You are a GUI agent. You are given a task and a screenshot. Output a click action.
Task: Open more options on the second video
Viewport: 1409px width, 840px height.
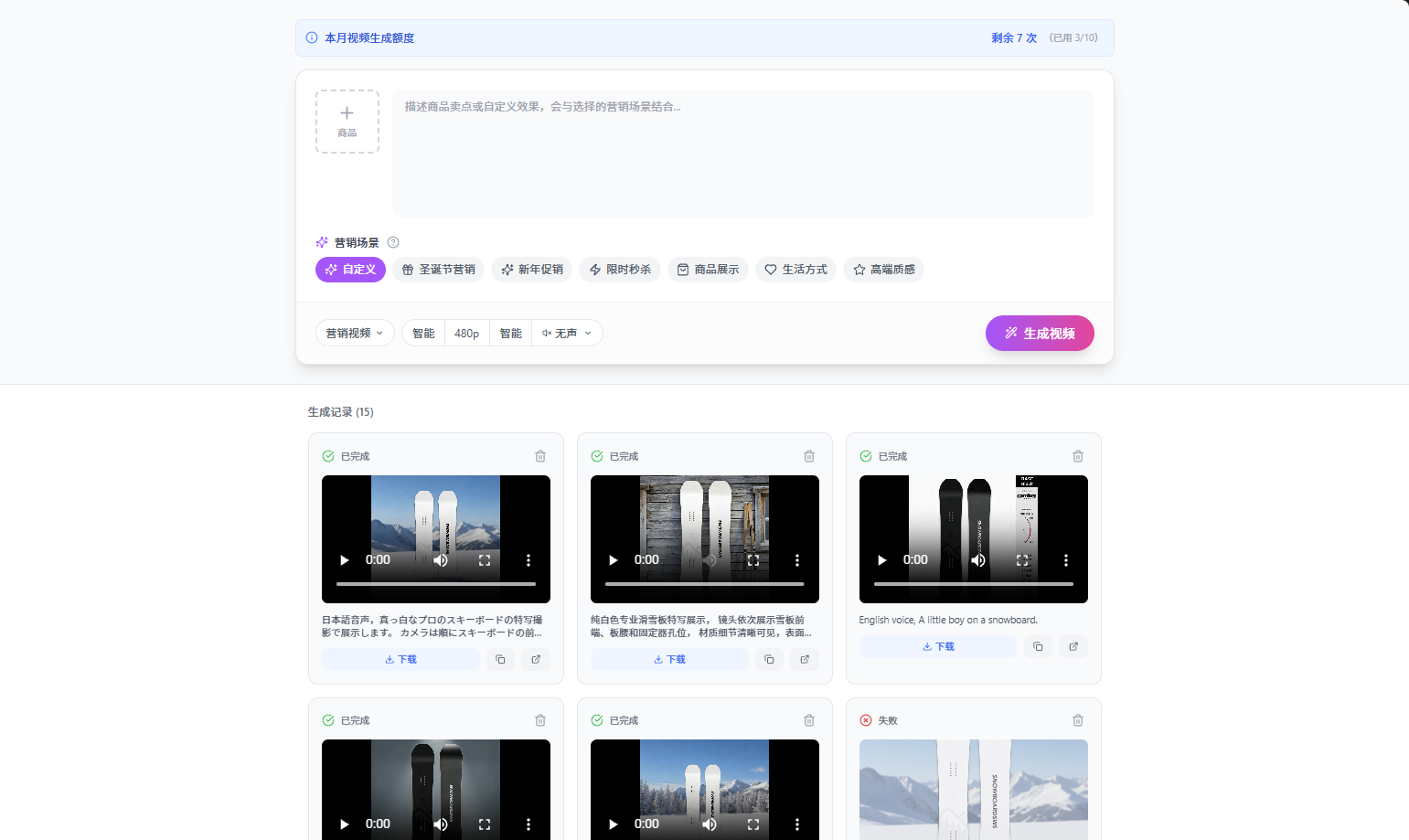[797, 560]
